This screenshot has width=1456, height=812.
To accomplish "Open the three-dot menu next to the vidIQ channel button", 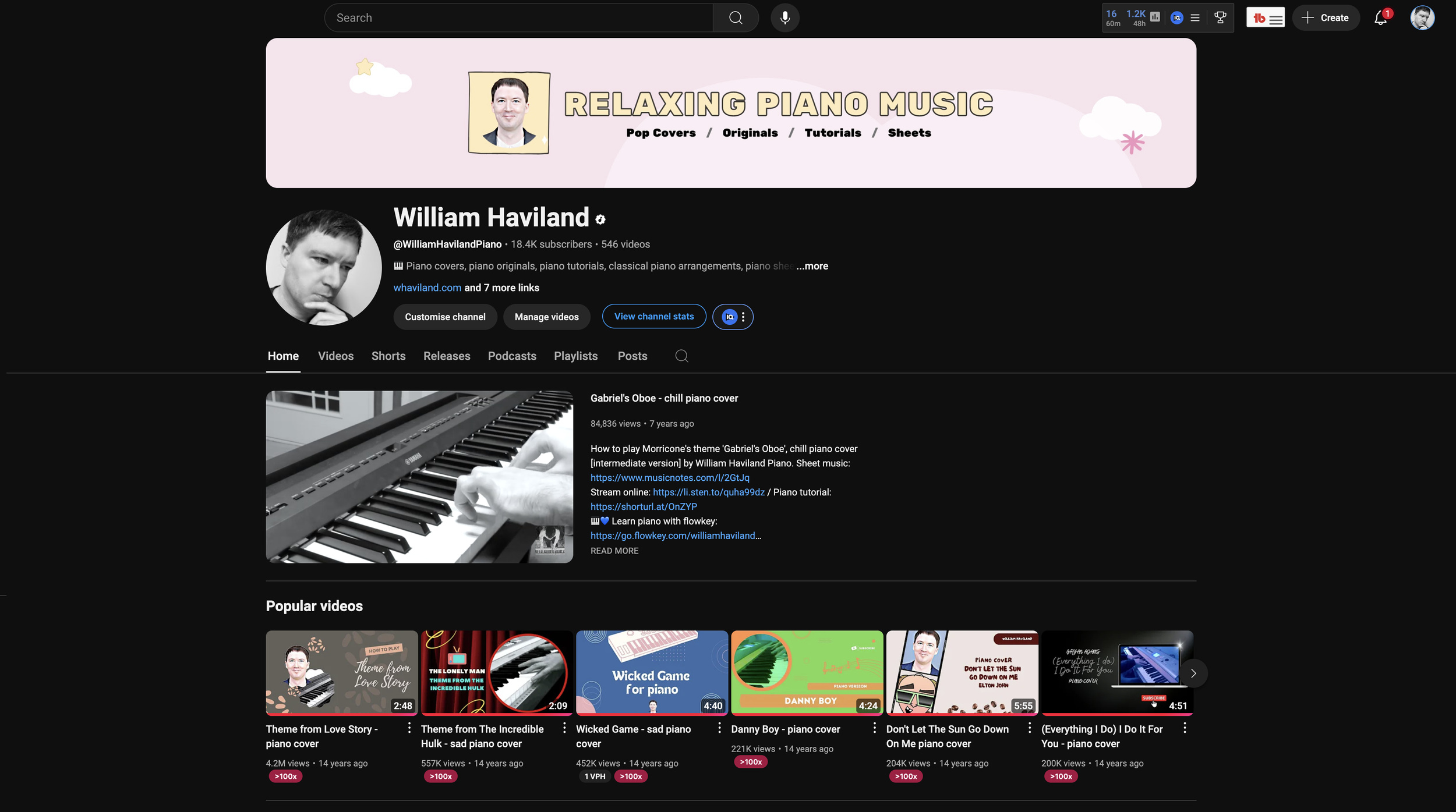I will point(743,317).
